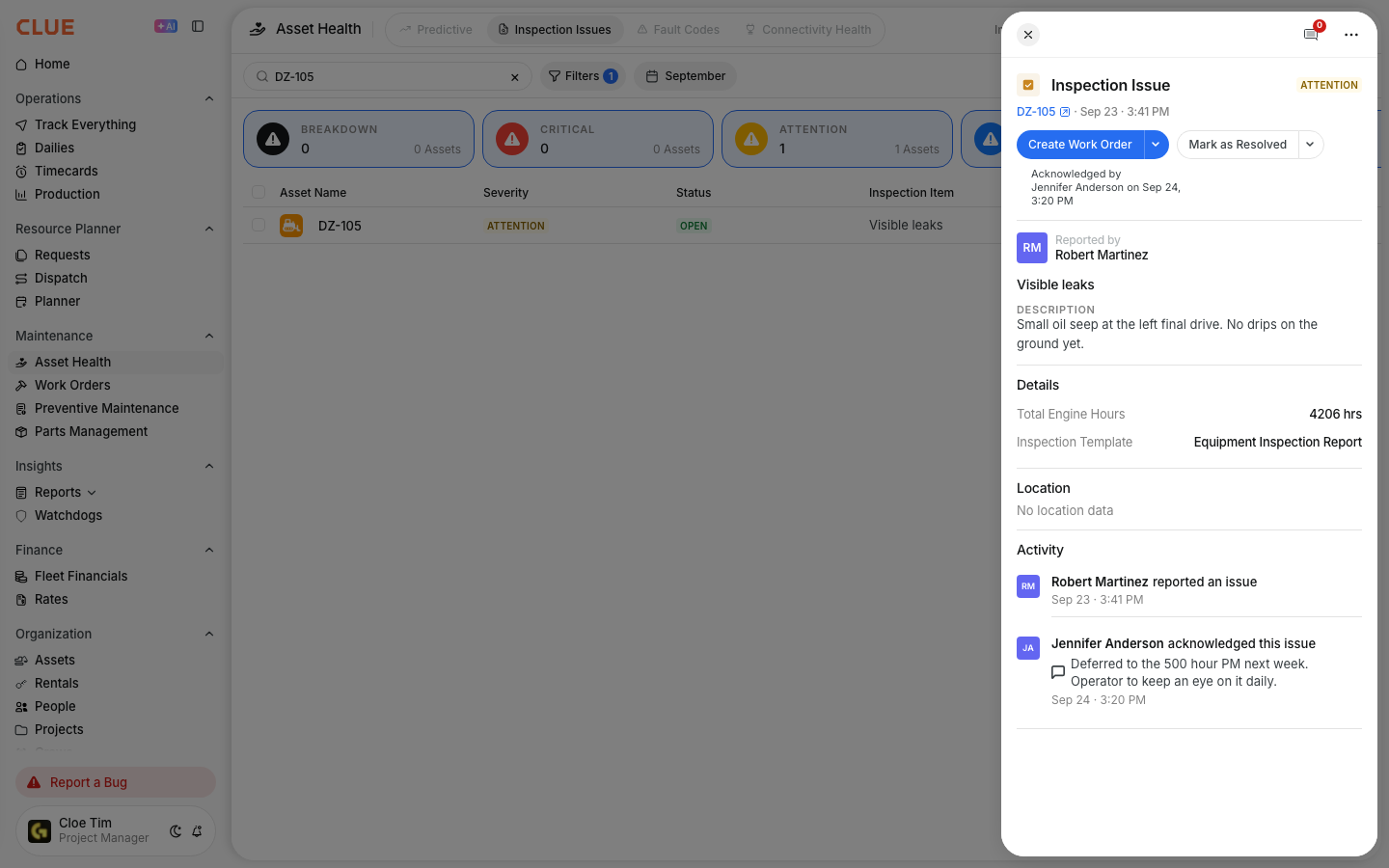
Task: Open notifications bell icon in sidebar
Action: [197, 831]
